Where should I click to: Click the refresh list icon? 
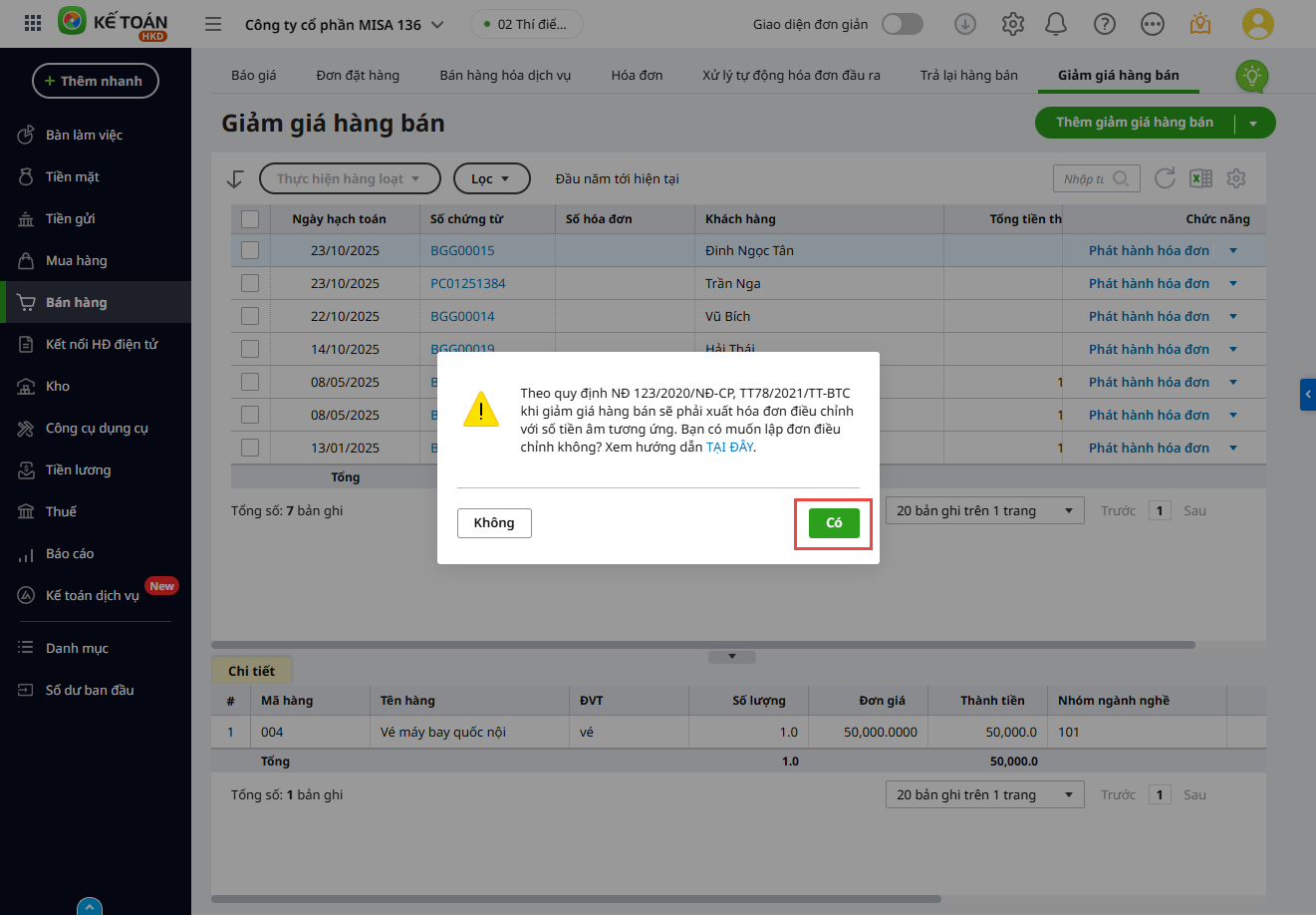pos(1165,178)
